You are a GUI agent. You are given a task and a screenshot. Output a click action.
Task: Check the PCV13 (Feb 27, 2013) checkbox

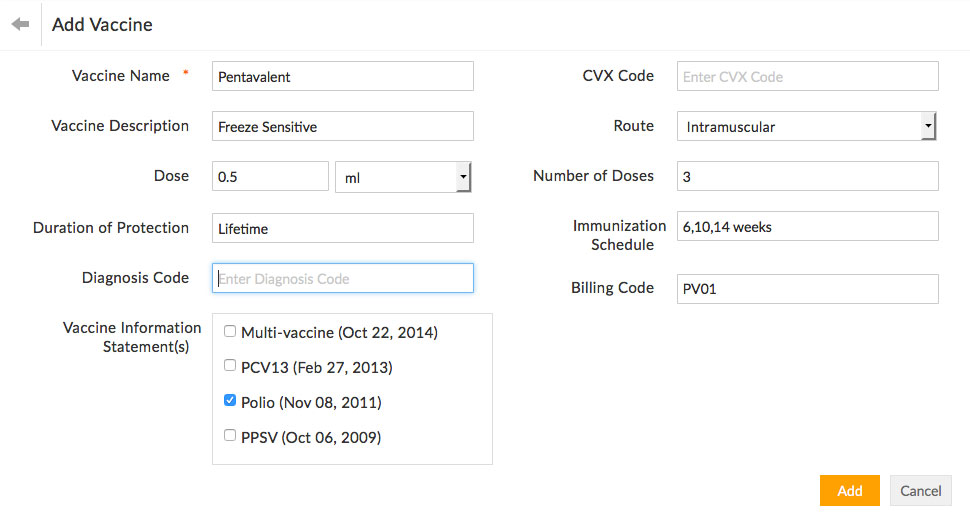[x=230, y=366]
